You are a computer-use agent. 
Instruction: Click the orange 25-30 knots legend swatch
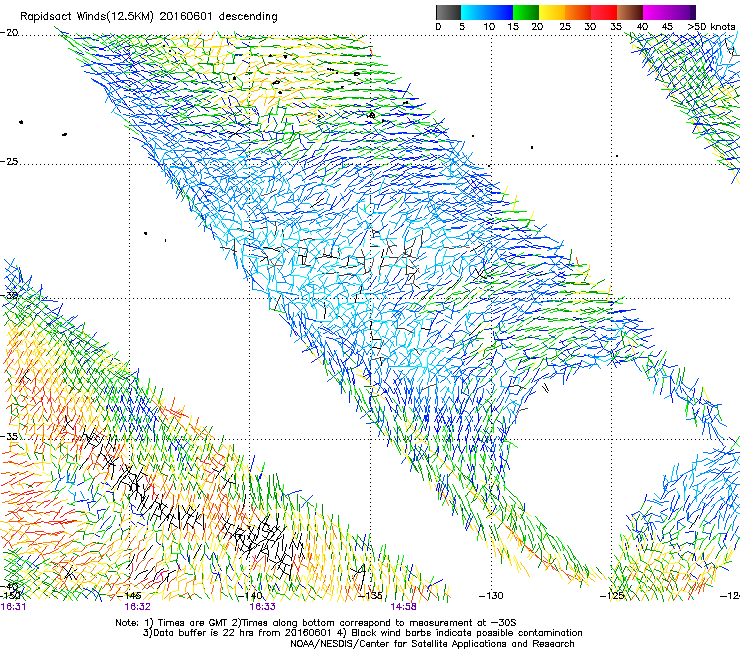click(578, 12)
